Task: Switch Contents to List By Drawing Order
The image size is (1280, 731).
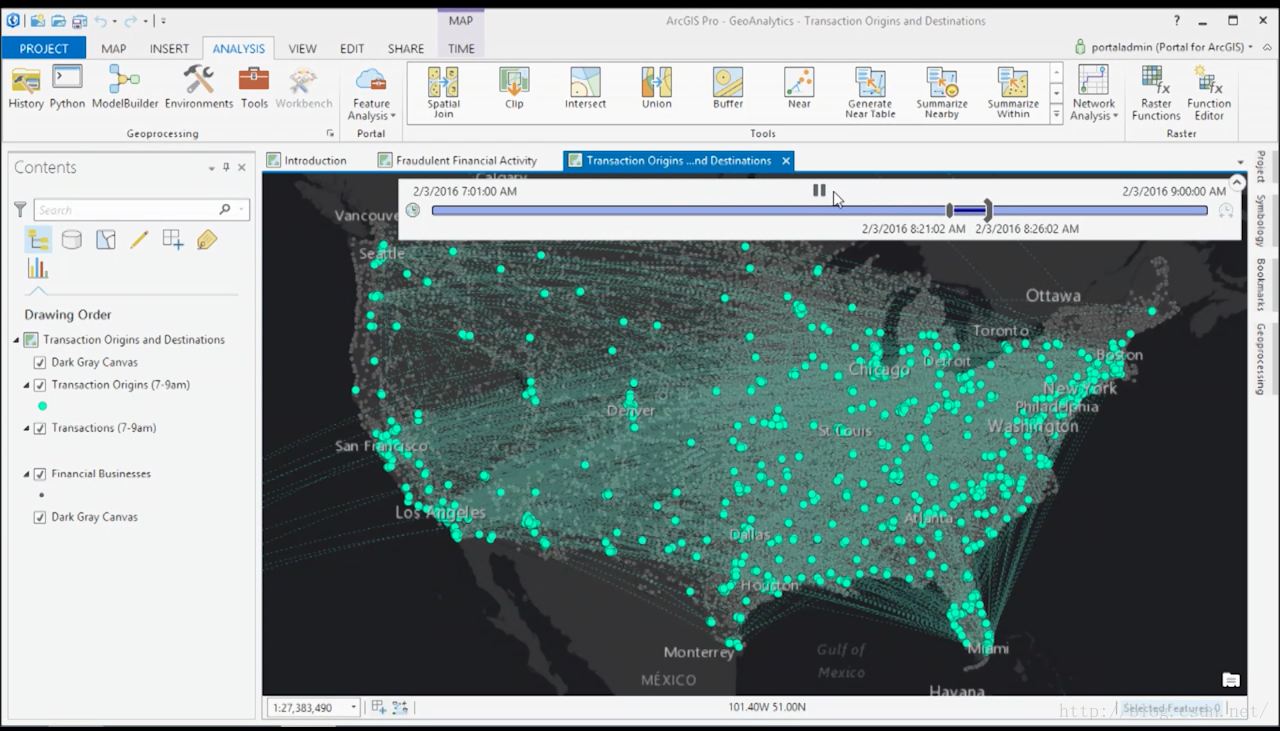Action: 38,239
